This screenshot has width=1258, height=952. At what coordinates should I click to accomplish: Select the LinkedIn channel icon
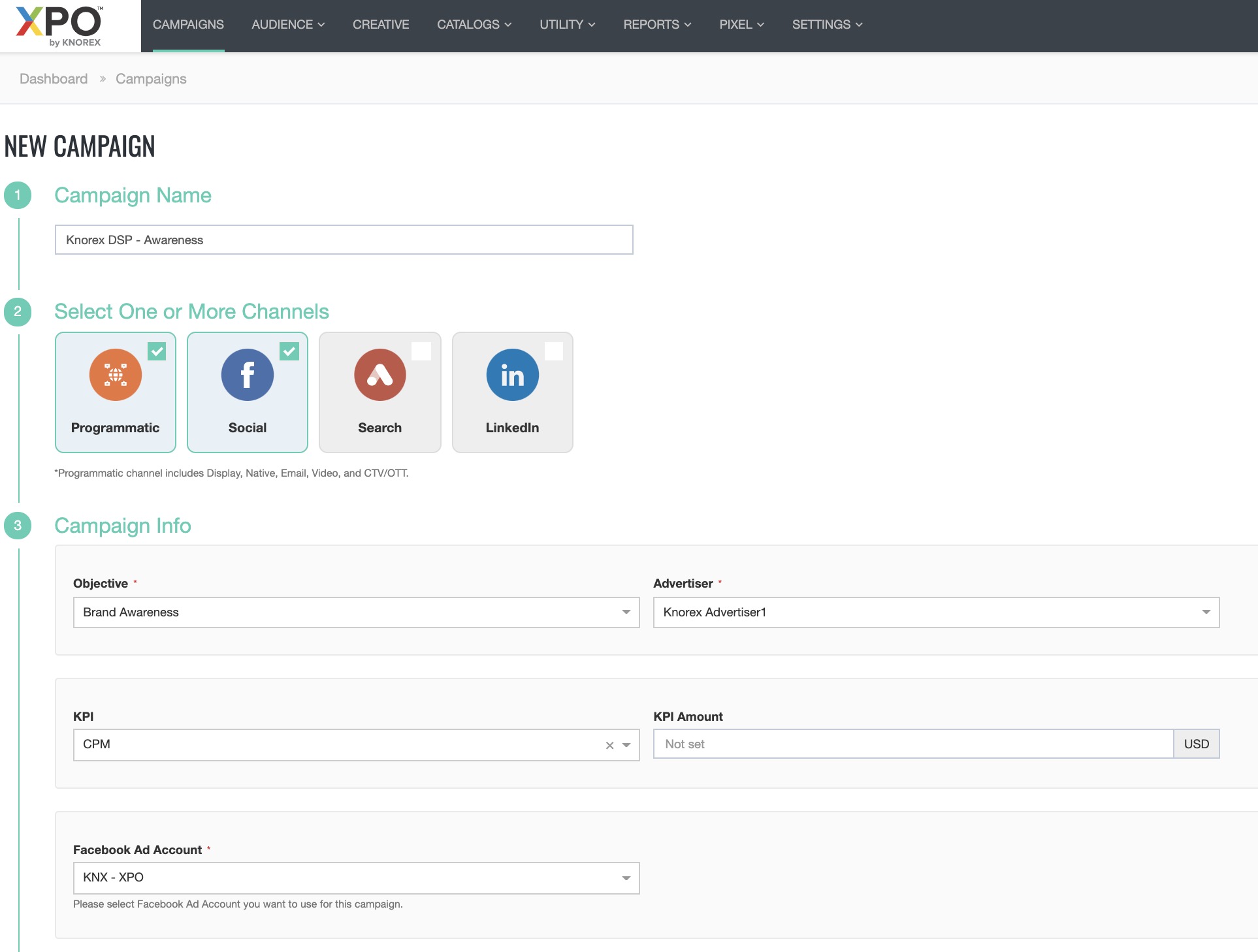click(513, 375)
